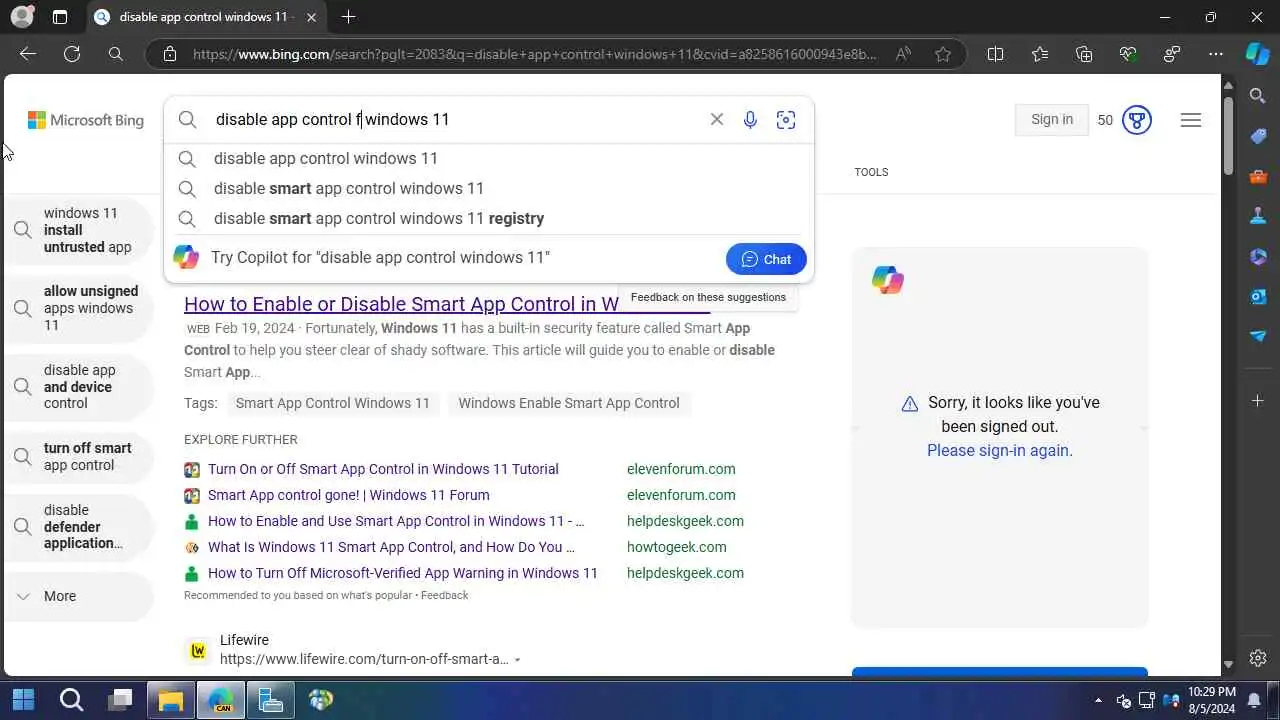
Task: Clear the Bing search box text
Action: tap(717, 119)
